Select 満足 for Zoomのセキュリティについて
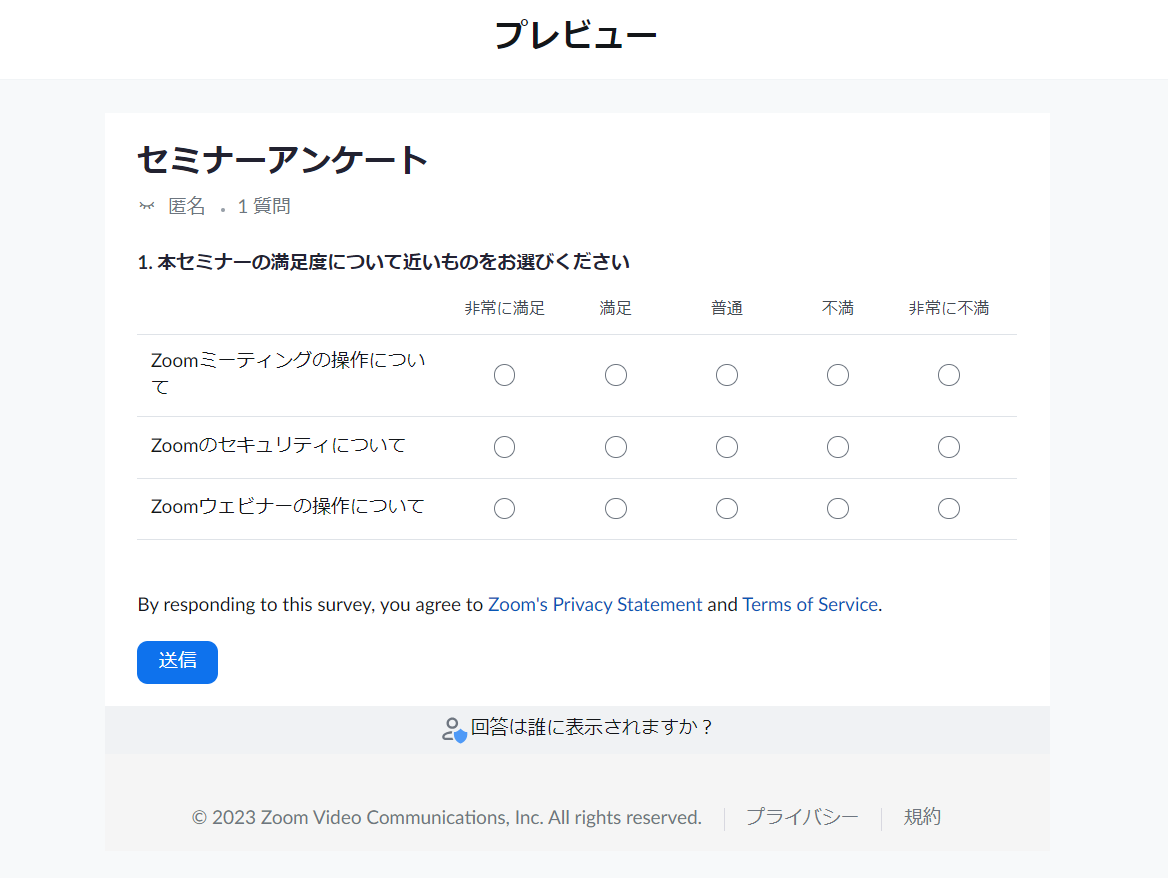The height and width of the screenshot is (878, 1168). 615,447
